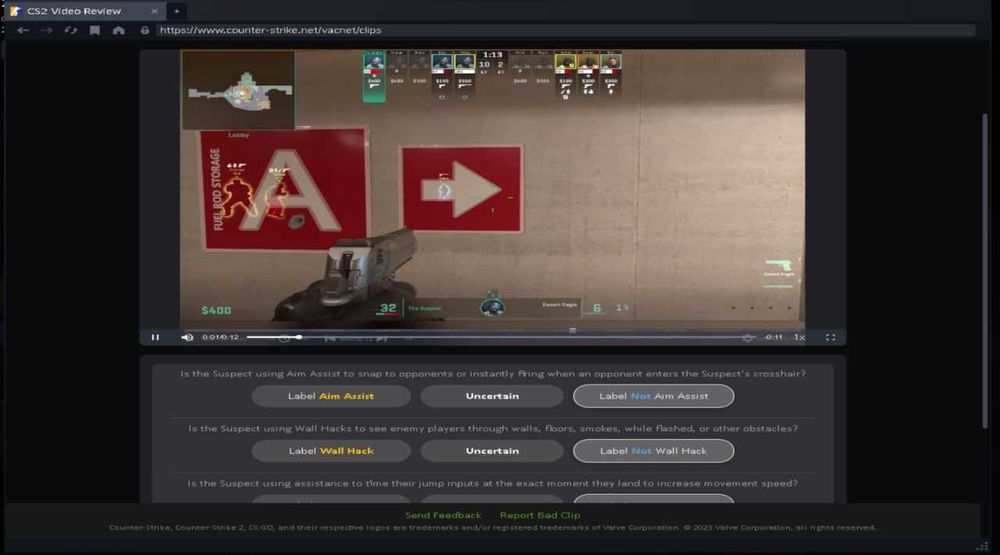
Task: Open the Send Feedback link
Action: click(443, 515)
